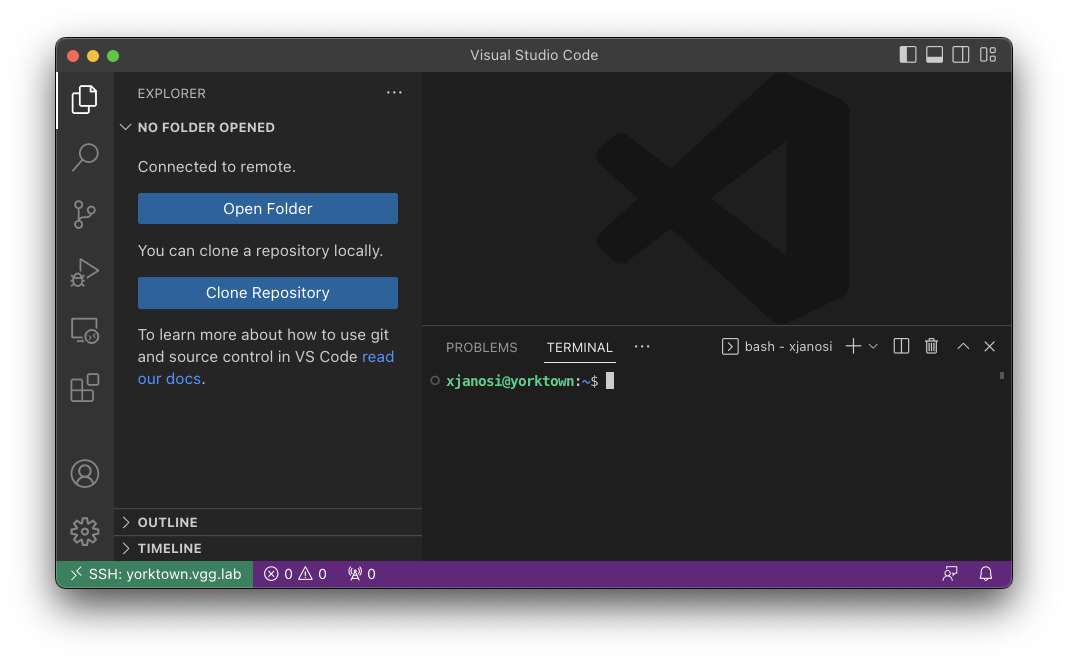Toggle the bottom panel layout icon

(934, 54)
